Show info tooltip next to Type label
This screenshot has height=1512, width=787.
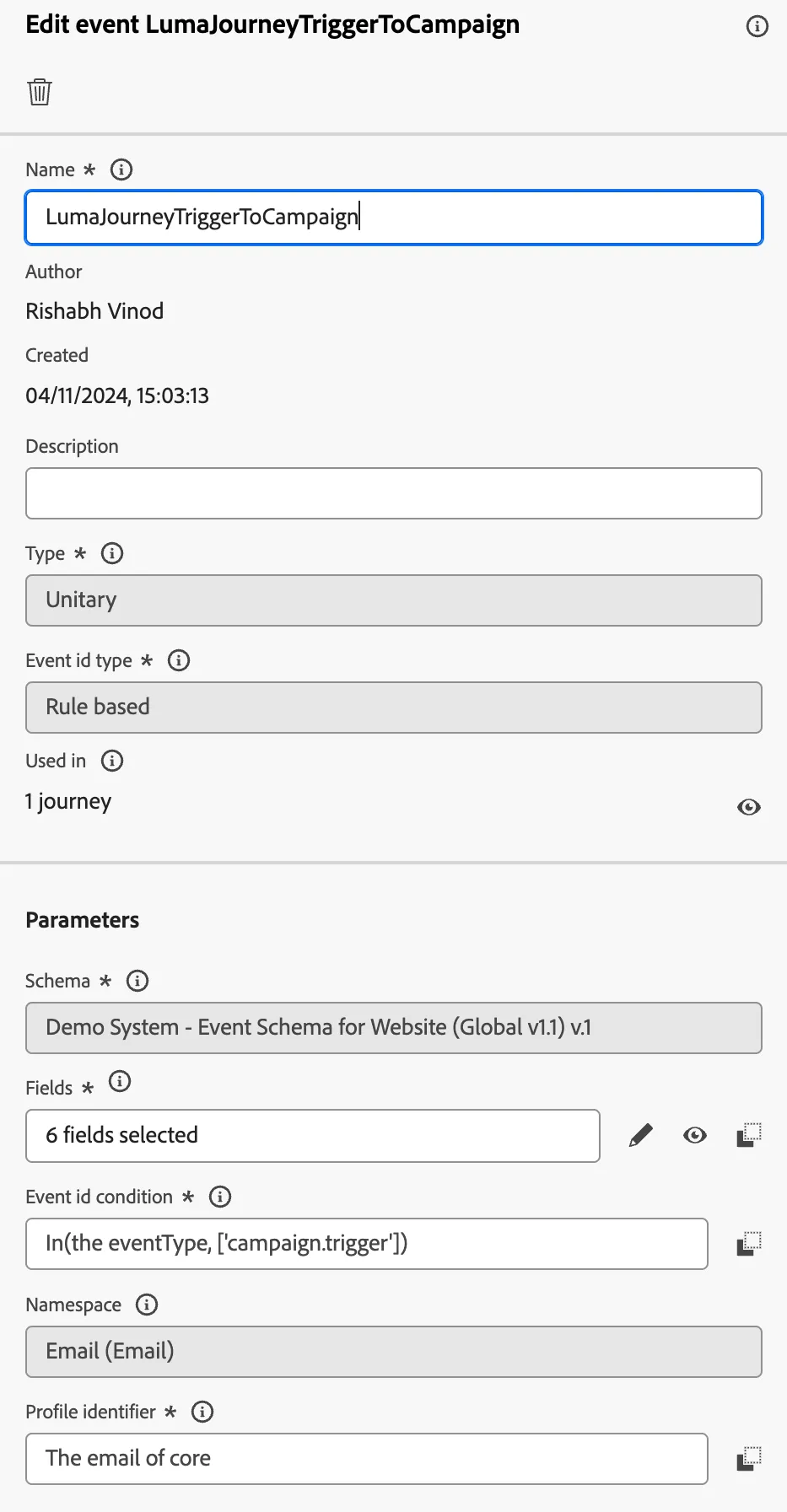click(112, 553)
